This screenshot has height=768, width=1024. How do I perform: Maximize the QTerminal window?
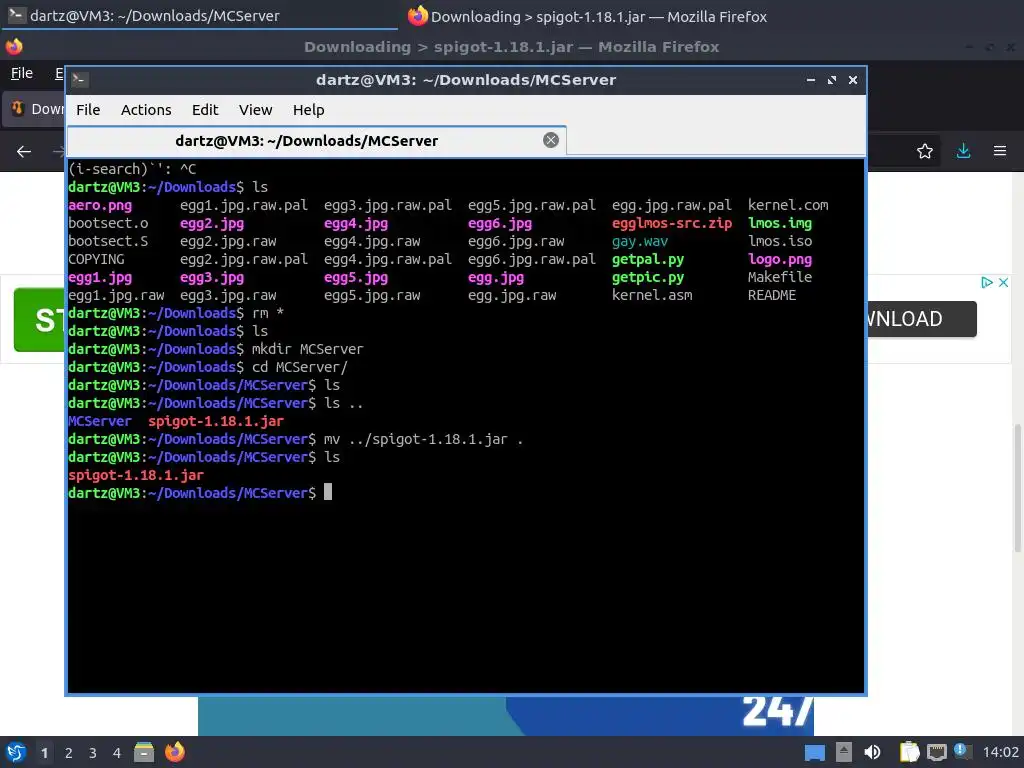831,80
